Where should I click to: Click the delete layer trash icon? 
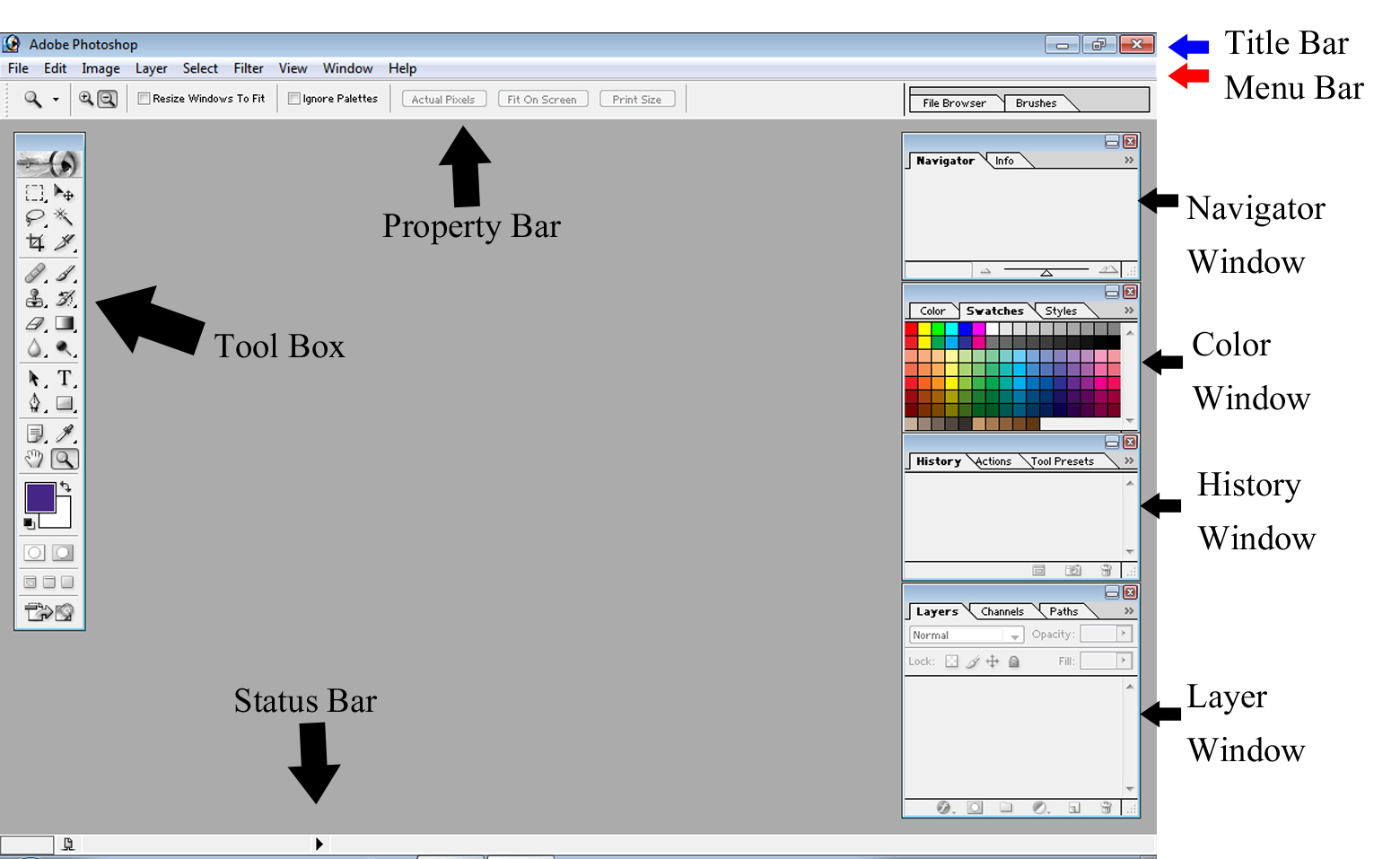pos(1106,808)
